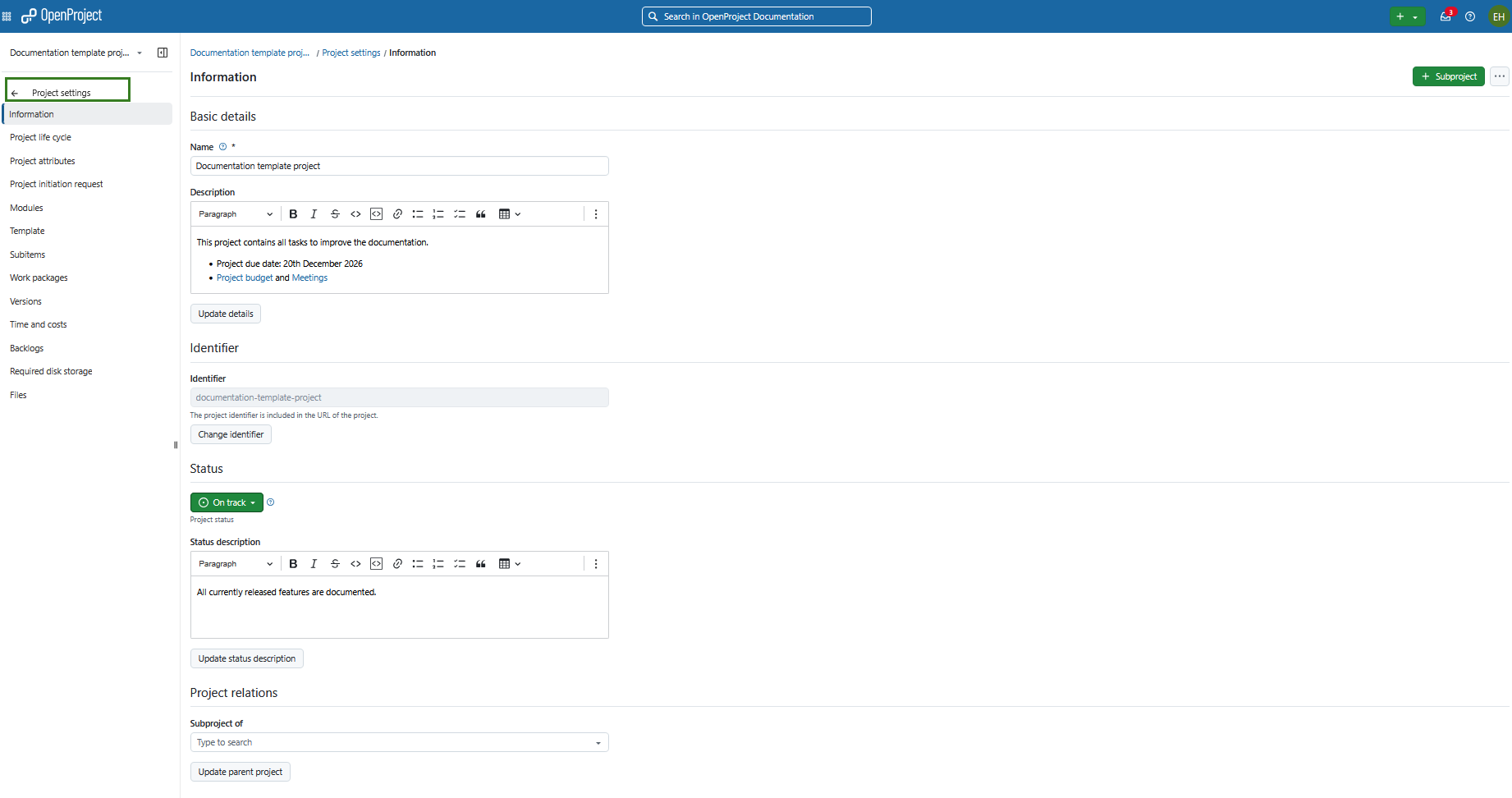This screenshot has height=798, width=1512.
Task: Open the EH user avatar menu
Action: pos(1499,16)
